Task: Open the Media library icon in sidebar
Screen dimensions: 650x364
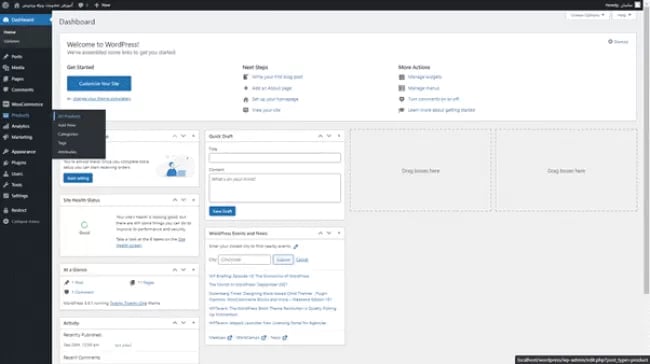Action: (x=6, y=68)
